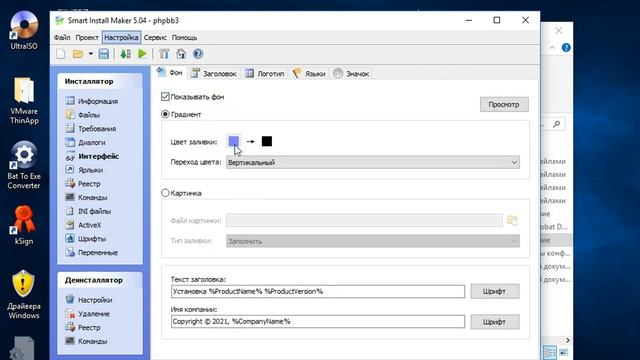Expand the Open project dropdown arrow
The image size is (640, 360).
(91, 54)
